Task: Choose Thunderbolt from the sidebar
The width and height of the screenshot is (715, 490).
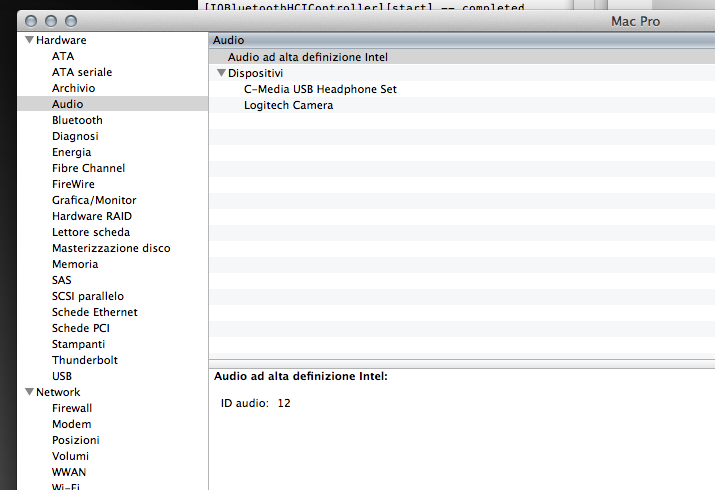Action: (x=85, y=360)
